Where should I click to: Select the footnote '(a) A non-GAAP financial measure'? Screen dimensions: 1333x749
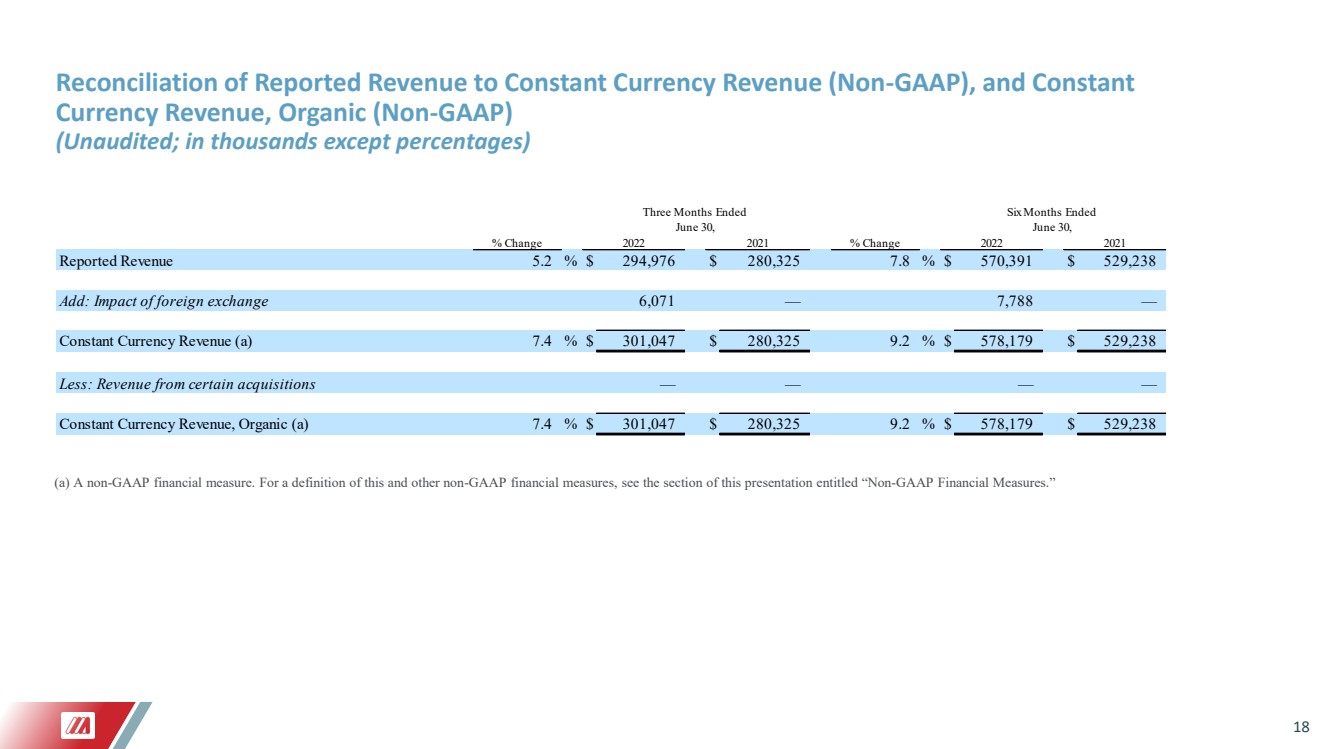(x=555, y=483)
